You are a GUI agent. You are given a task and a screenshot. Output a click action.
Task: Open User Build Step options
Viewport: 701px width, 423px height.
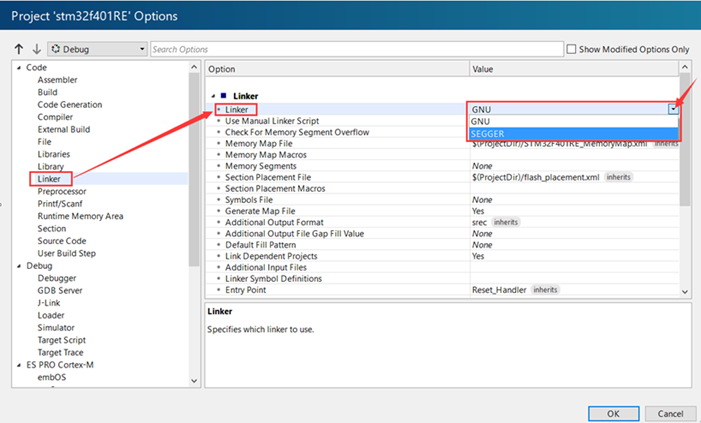pyautogui.click(x=67, y=254)
